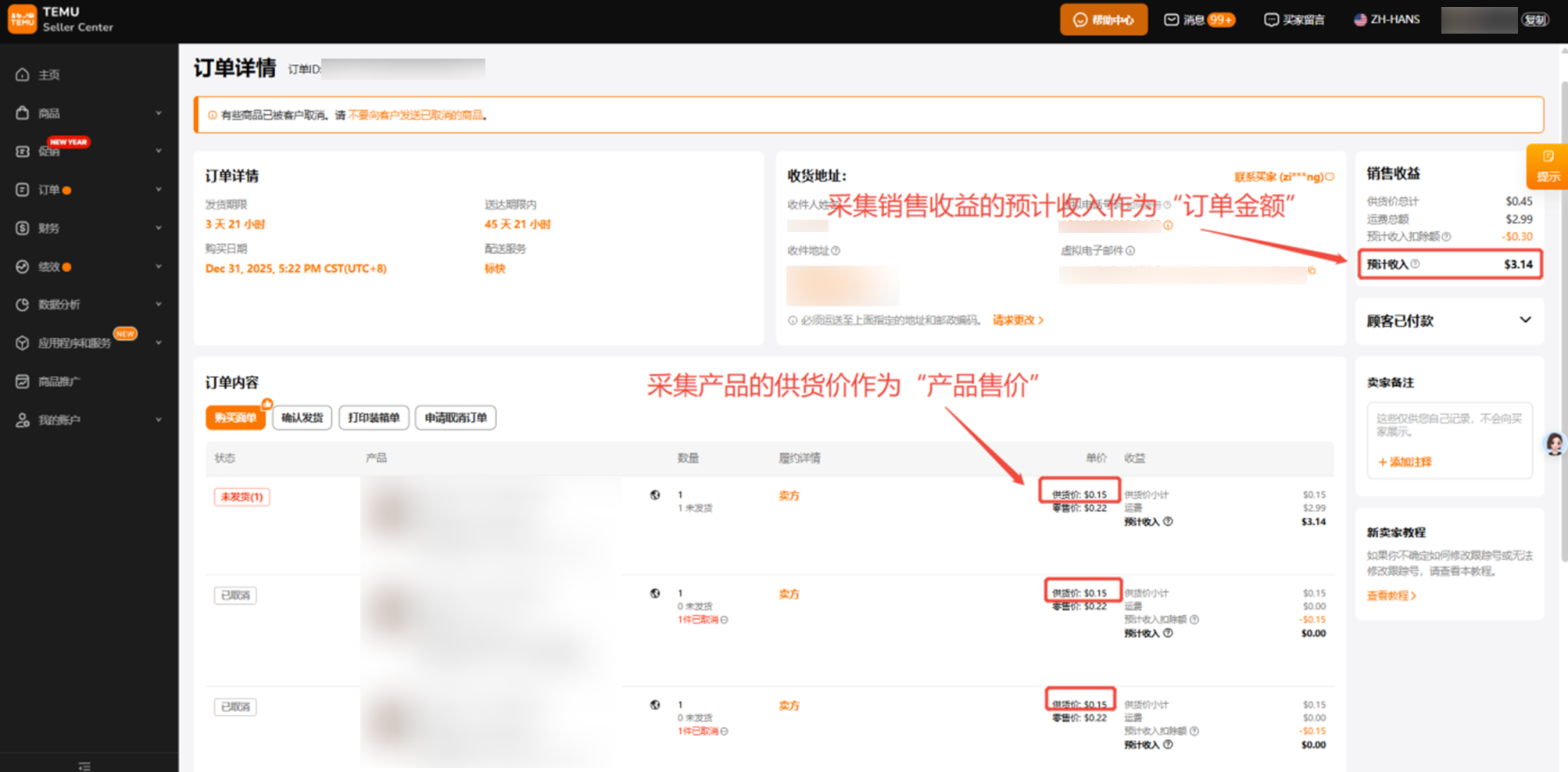Image resolution: width=1568 pixels, height=772 pixels.
Task: Open 商品推广 from the sidebar
Action: [x=59, y=381]
